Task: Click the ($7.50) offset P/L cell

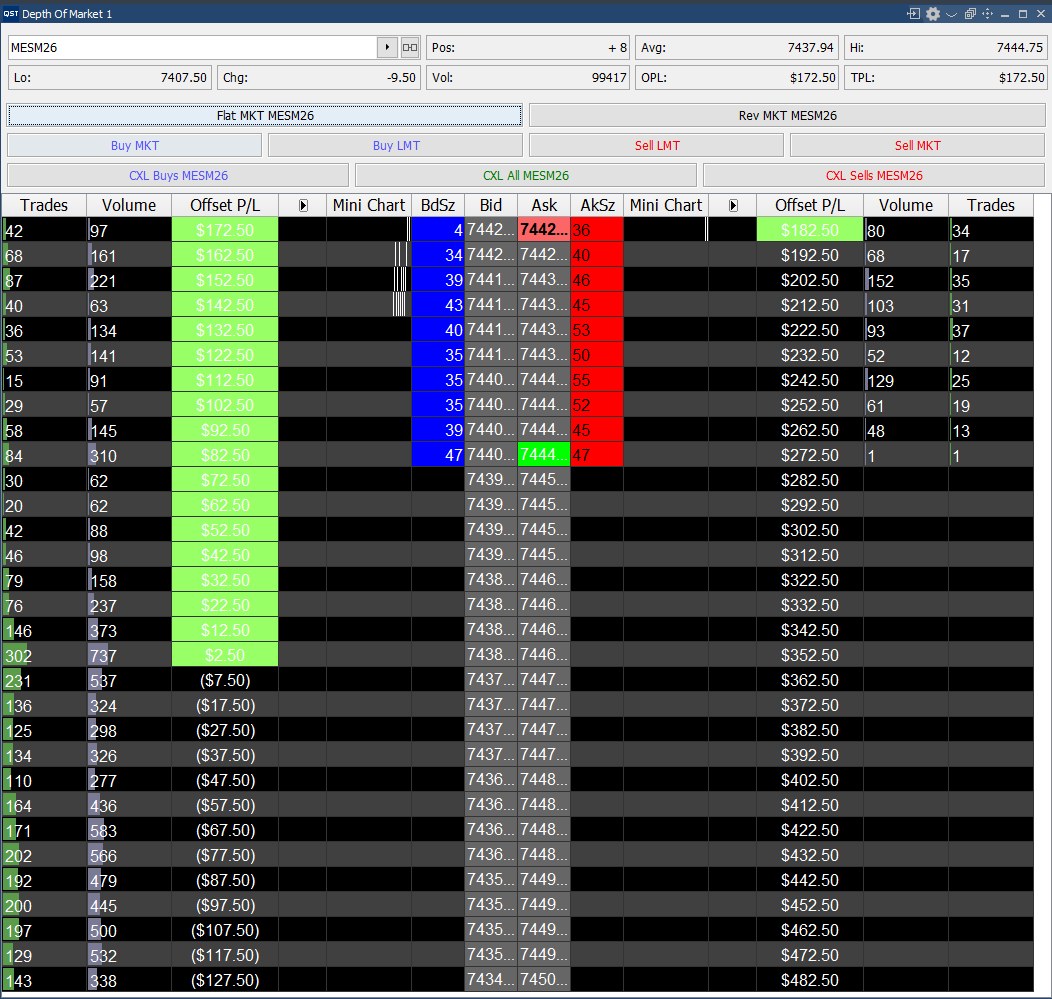Action: (x=225, y=680)
